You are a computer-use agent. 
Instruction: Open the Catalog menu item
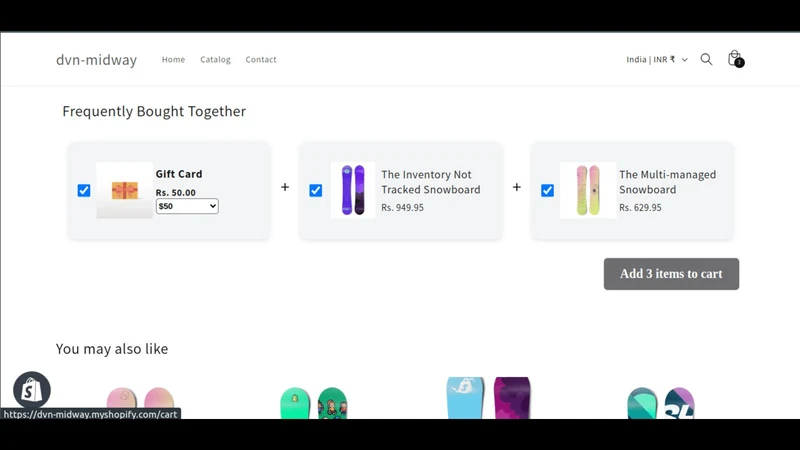click(215, 59)
